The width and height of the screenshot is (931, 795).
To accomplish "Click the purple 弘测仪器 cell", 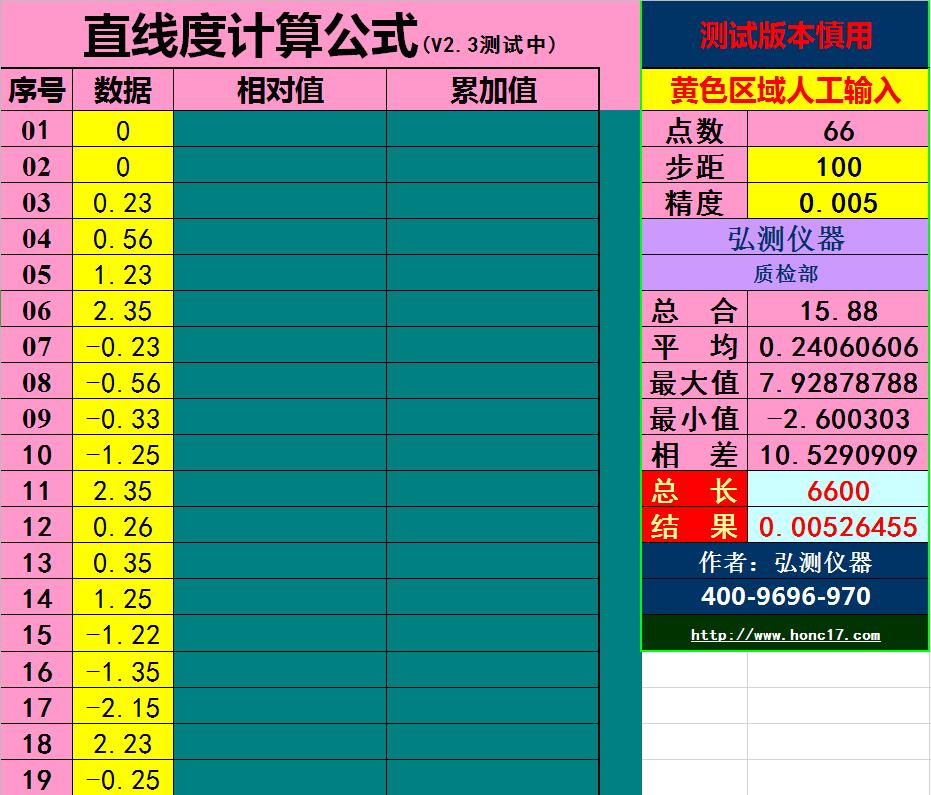I will (x=785, y=239).
